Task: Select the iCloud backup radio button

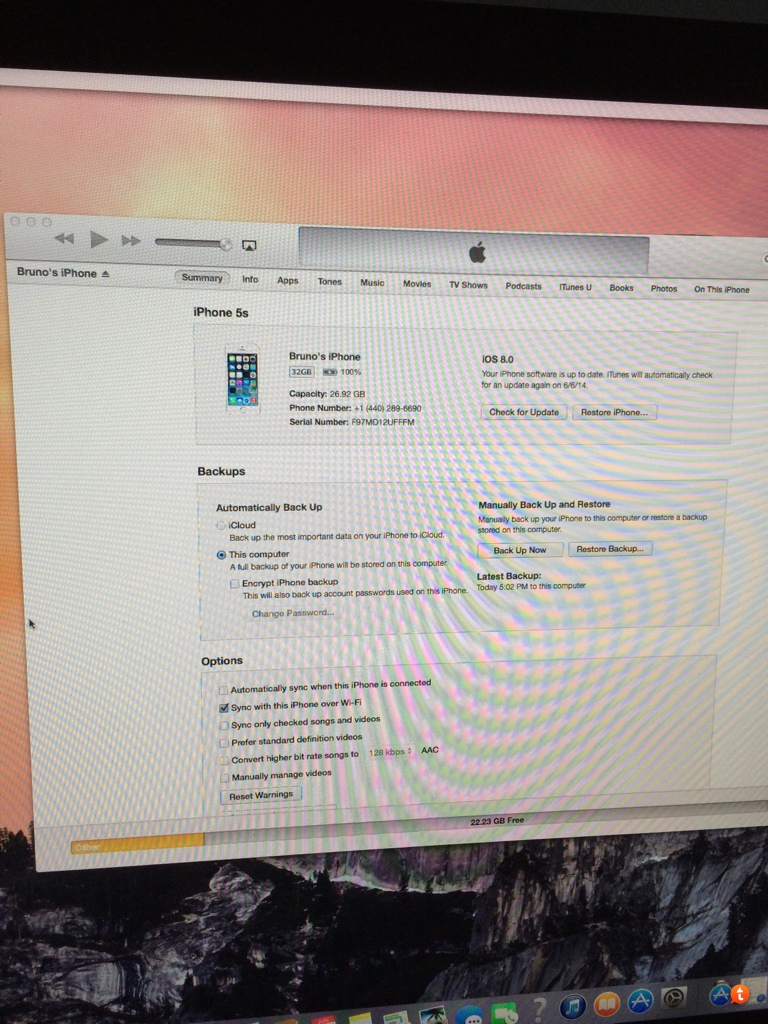Action: pos(221,525)
